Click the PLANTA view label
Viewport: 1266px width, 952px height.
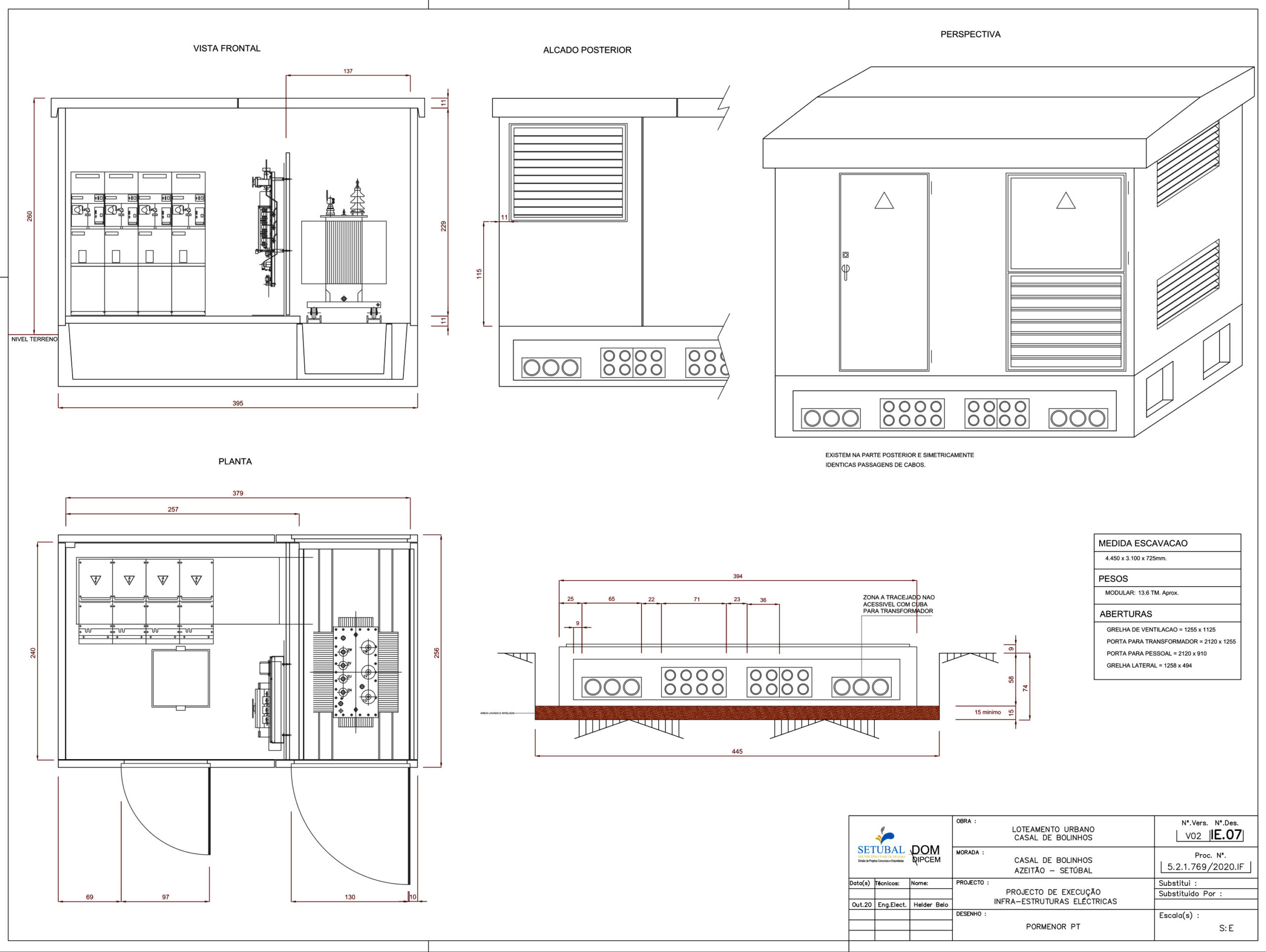pos(235,461)
